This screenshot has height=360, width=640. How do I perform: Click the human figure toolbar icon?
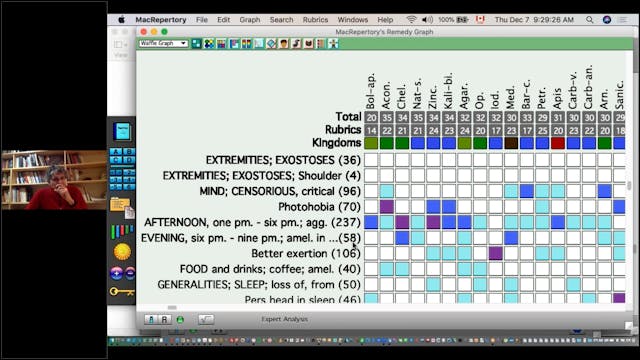click(x=333, y=43)
